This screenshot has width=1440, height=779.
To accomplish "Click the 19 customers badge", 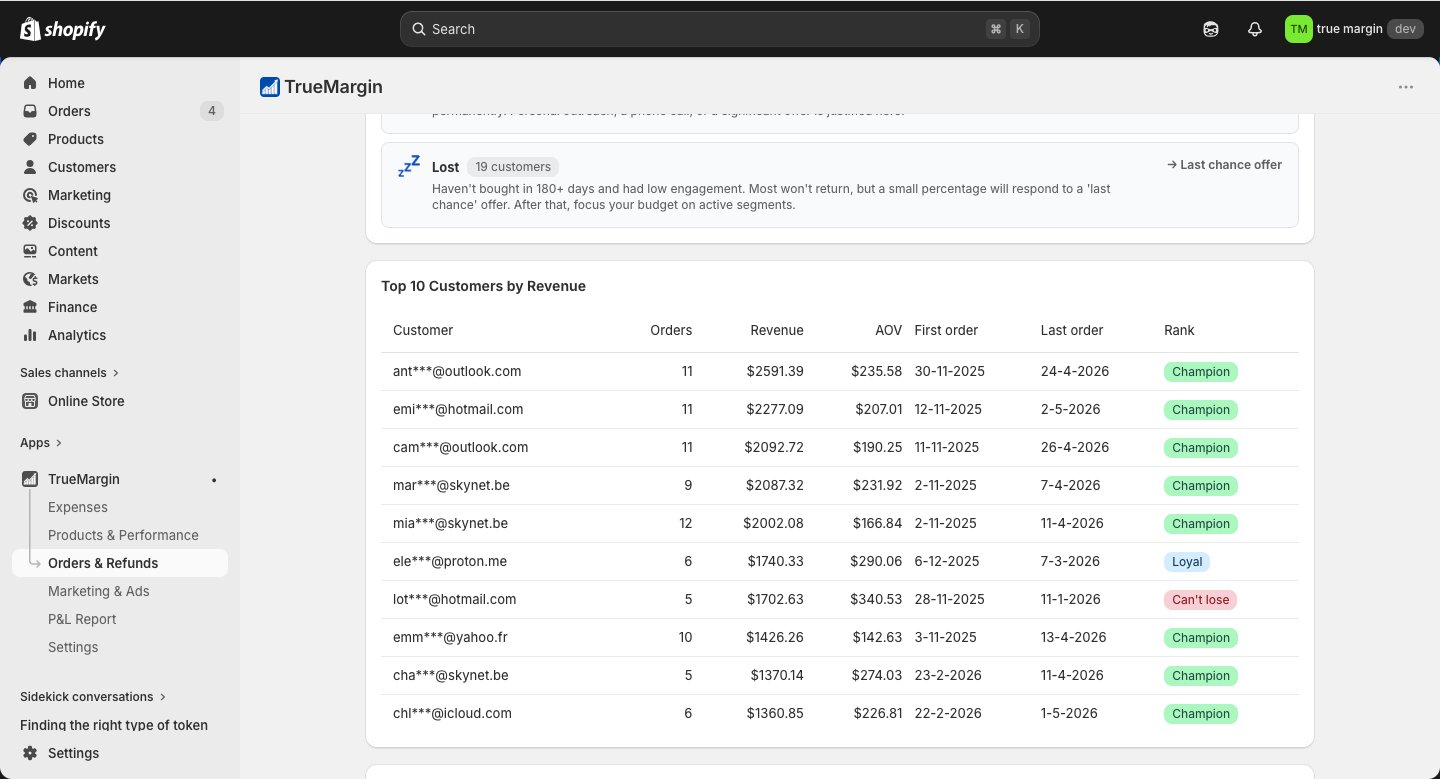I will coord(513,167).
